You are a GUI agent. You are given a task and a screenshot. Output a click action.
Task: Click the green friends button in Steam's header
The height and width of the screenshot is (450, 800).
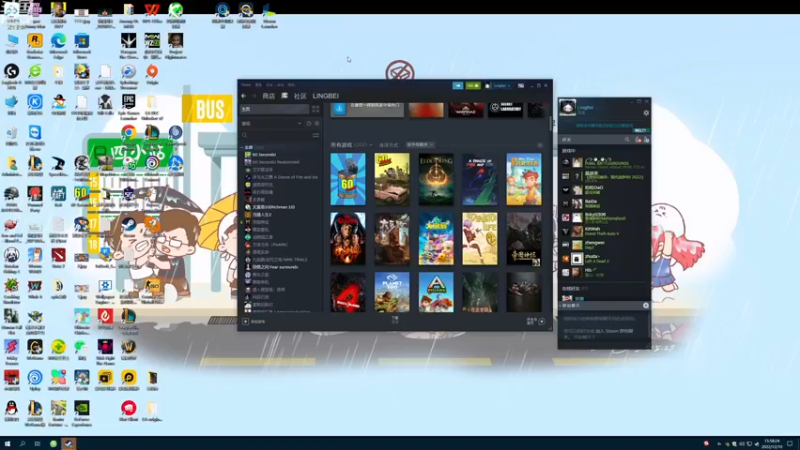click(473, 86)
